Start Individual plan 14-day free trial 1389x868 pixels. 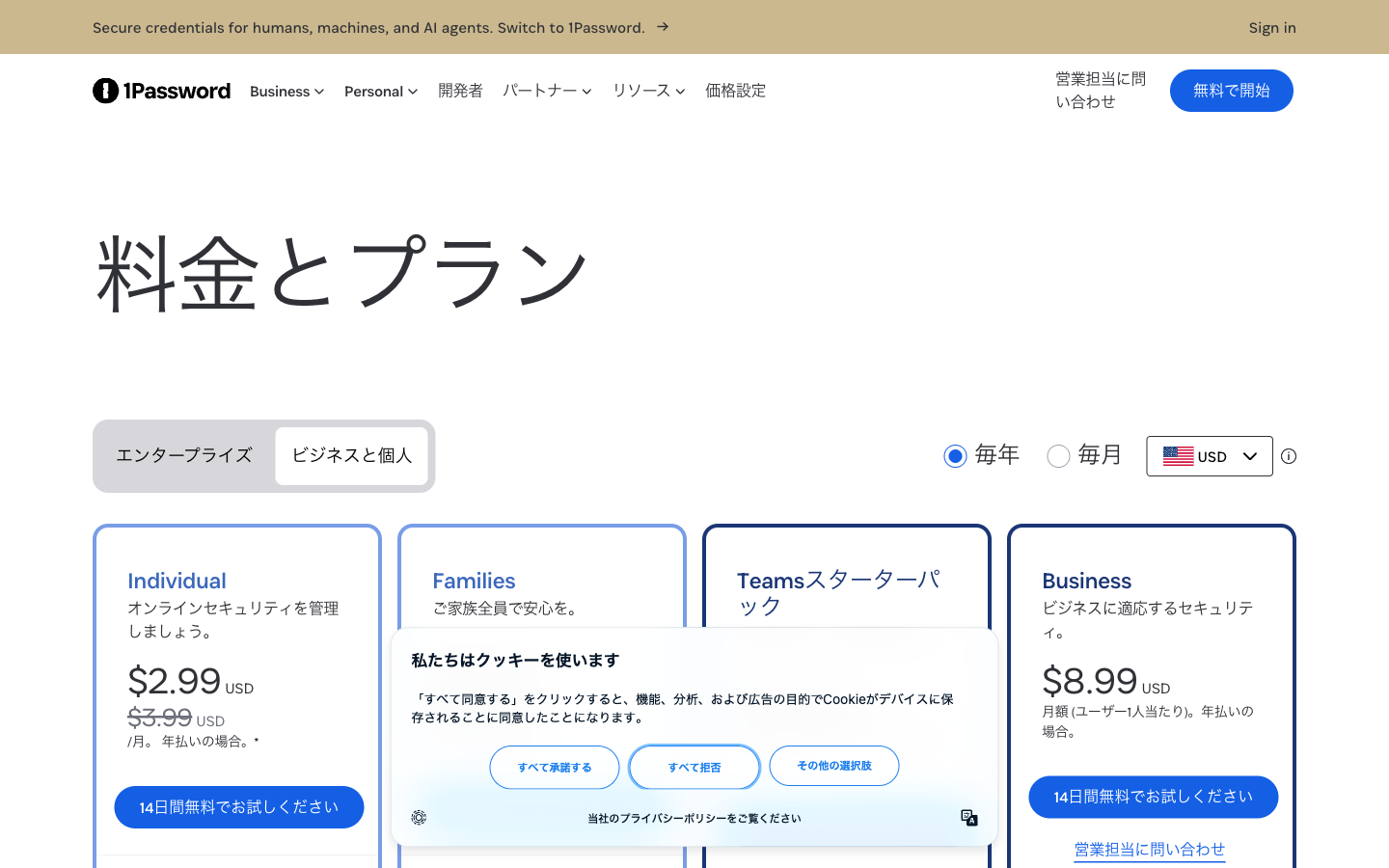(239, 807)
